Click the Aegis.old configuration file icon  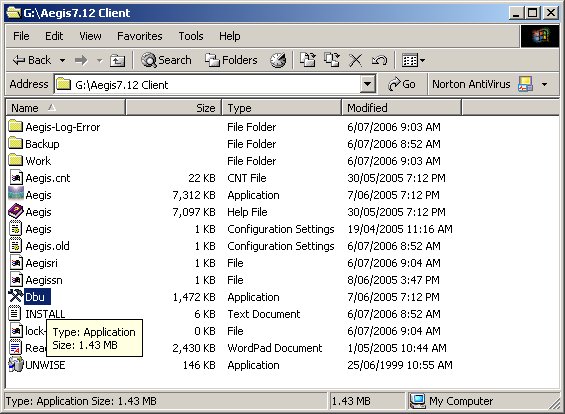click(x=15, y=246)
